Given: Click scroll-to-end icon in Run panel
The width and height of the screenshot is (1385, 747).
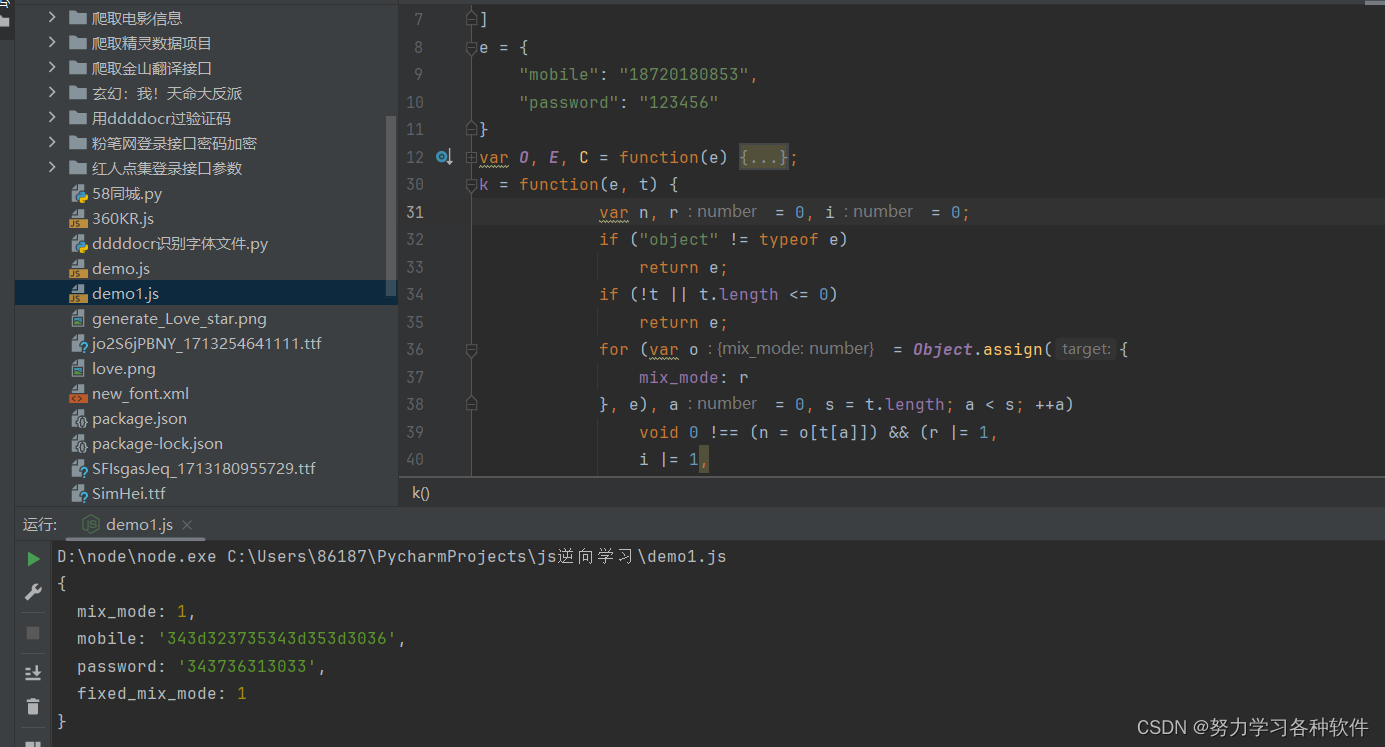Looking at the screenshot, I should coord(33,673).
